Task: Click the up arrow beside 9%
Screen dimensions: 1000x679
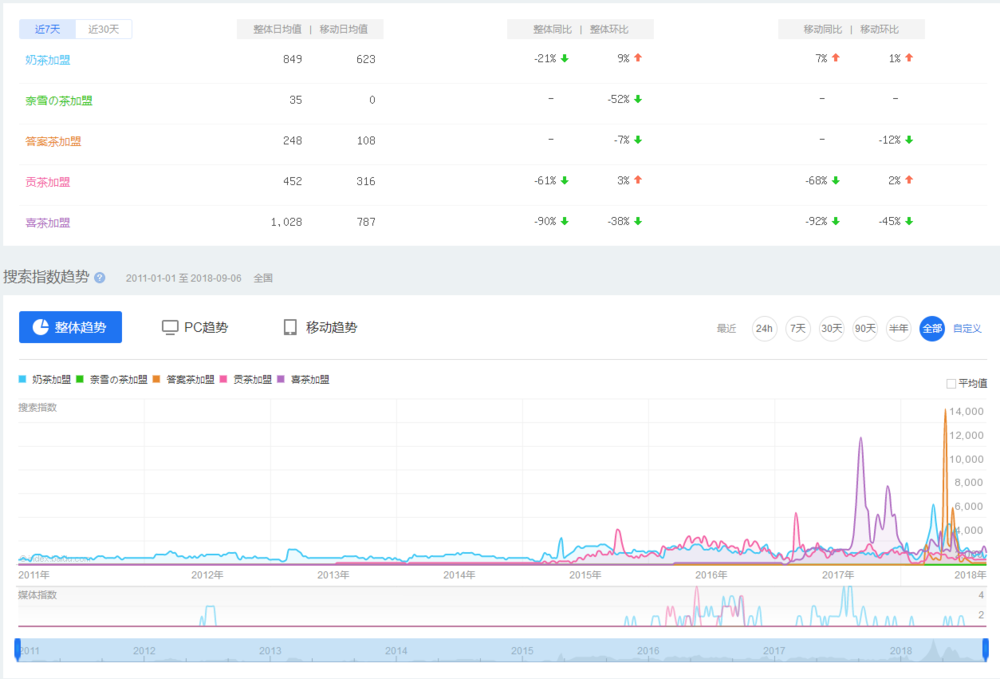Action: (x=638, y=58)
